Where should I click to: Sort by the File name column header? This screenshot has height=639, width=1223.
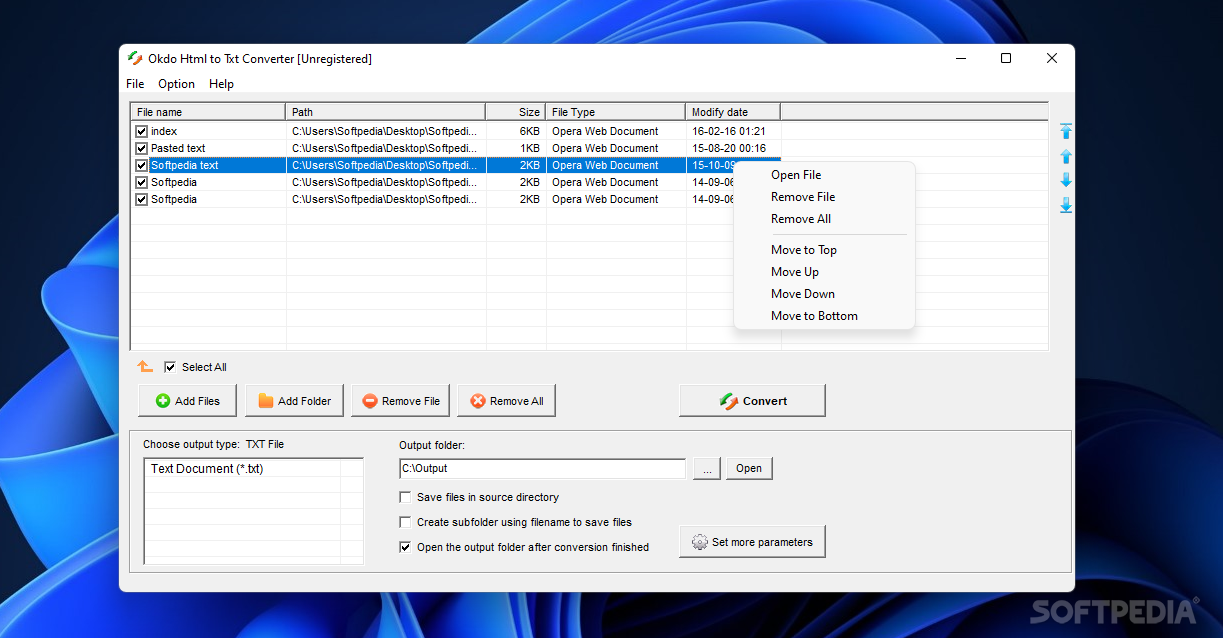tap(208, 112)
